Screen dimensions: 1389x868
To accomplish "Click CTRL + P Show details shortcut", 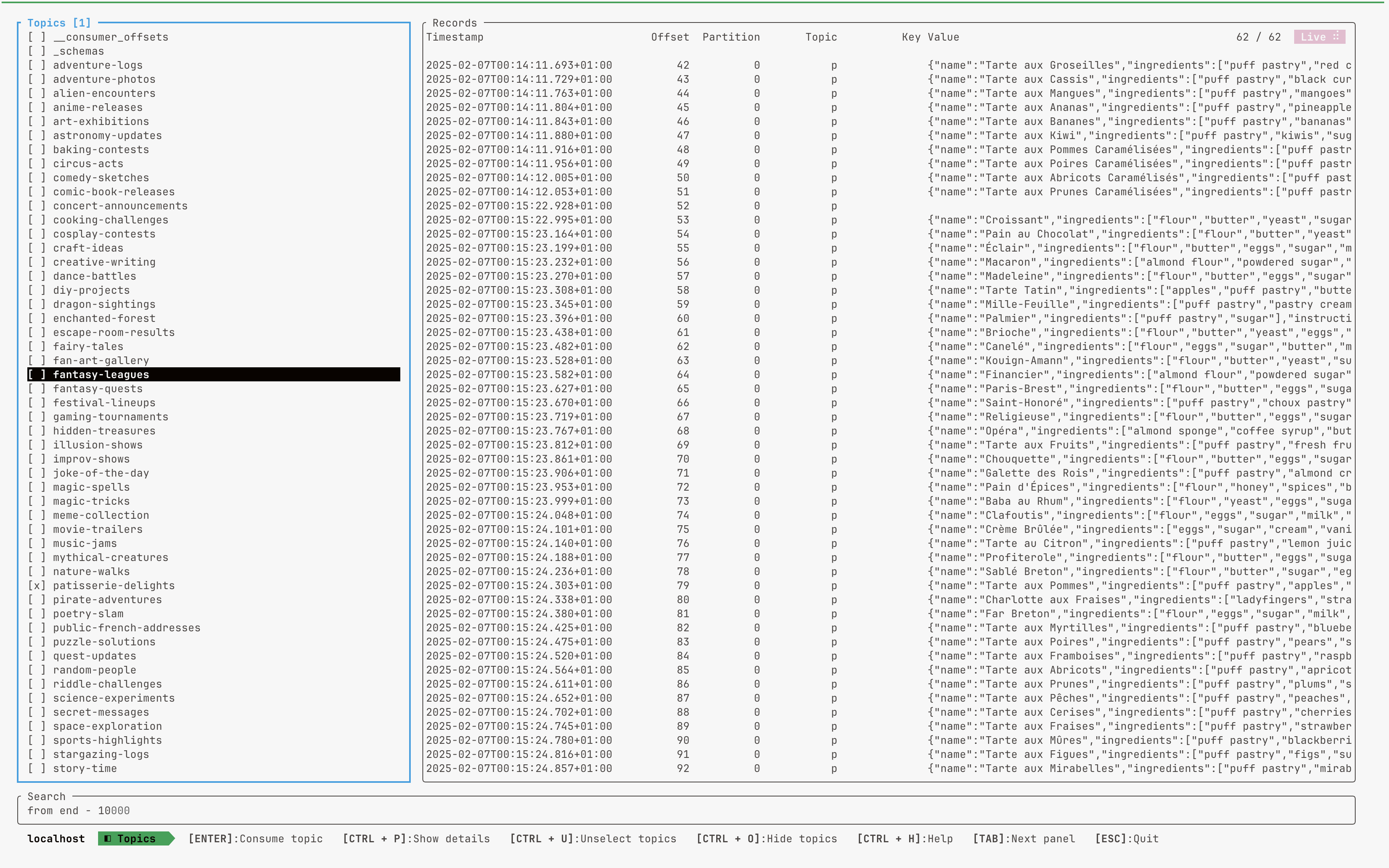I will (416, 839).
